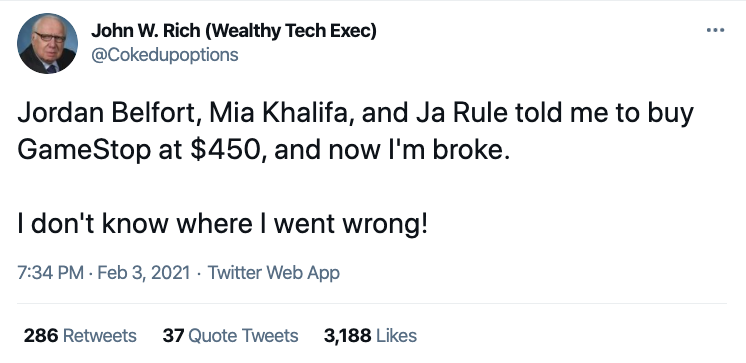
Task: Open the @Cokedupoptions handle link
Action: click(165, 55)
